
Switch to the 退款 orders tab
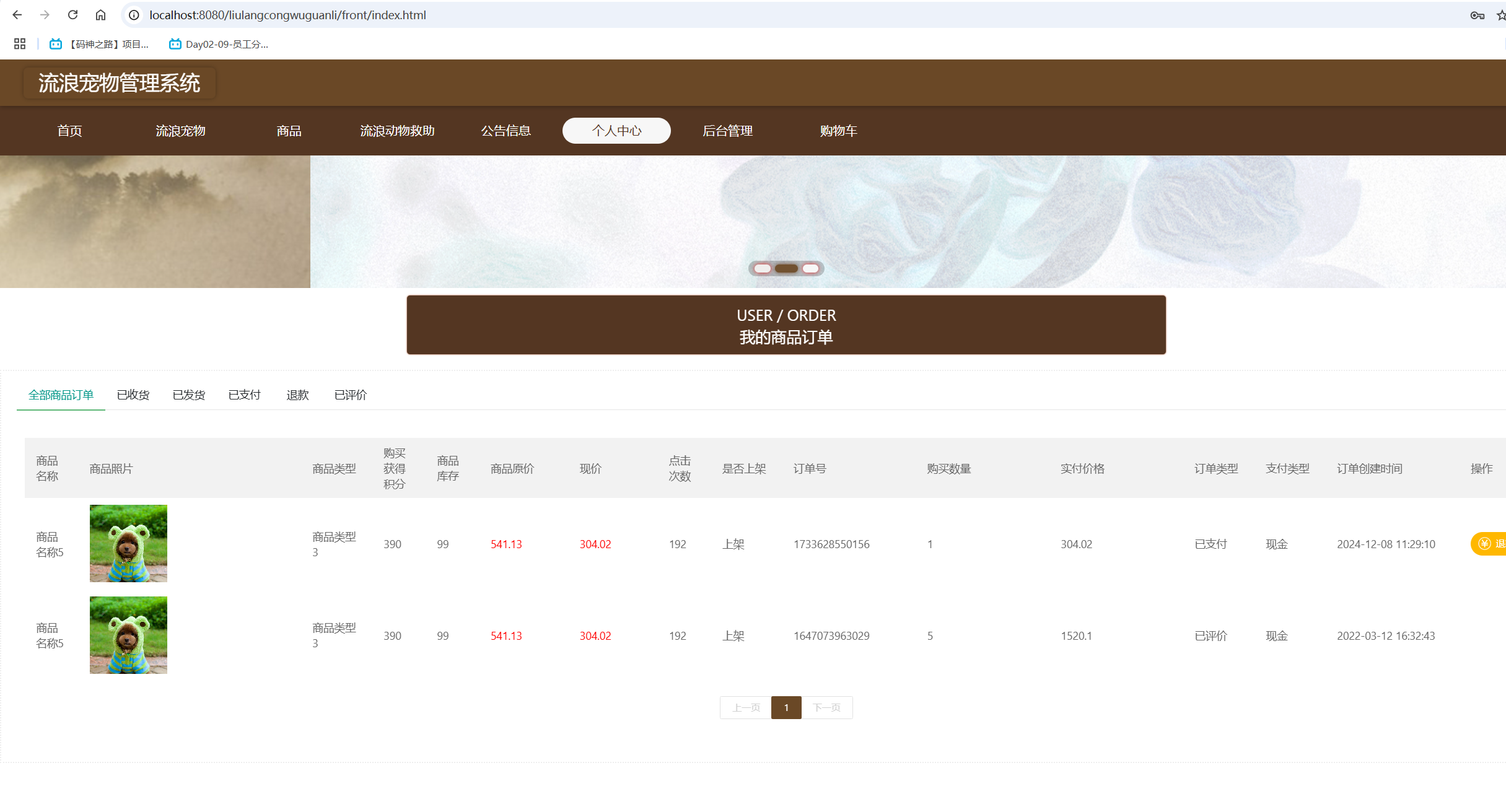click(297, 395)
